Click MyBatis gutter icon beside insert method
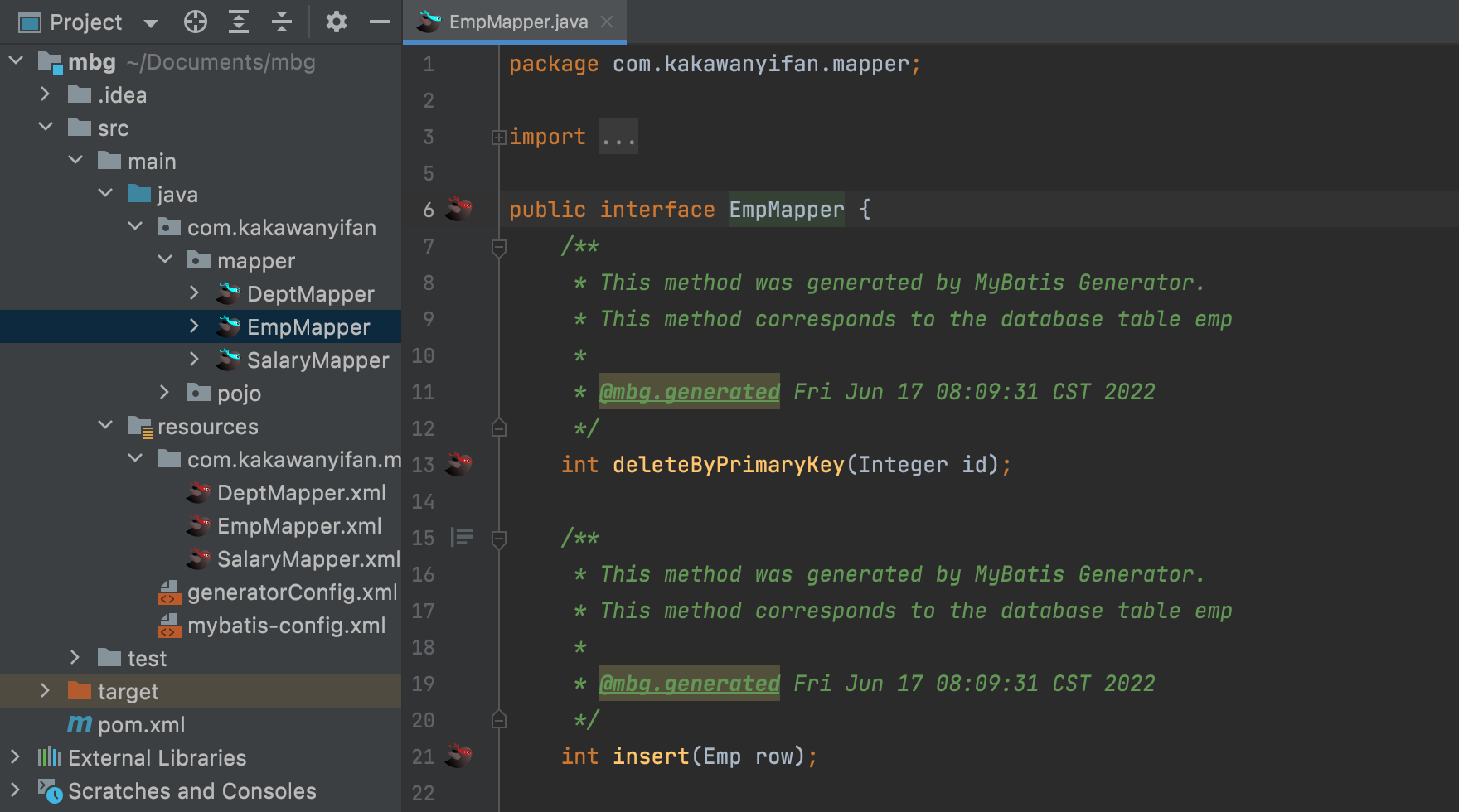The height and width of the screenshot is (812, 1459). pos(458,756)
